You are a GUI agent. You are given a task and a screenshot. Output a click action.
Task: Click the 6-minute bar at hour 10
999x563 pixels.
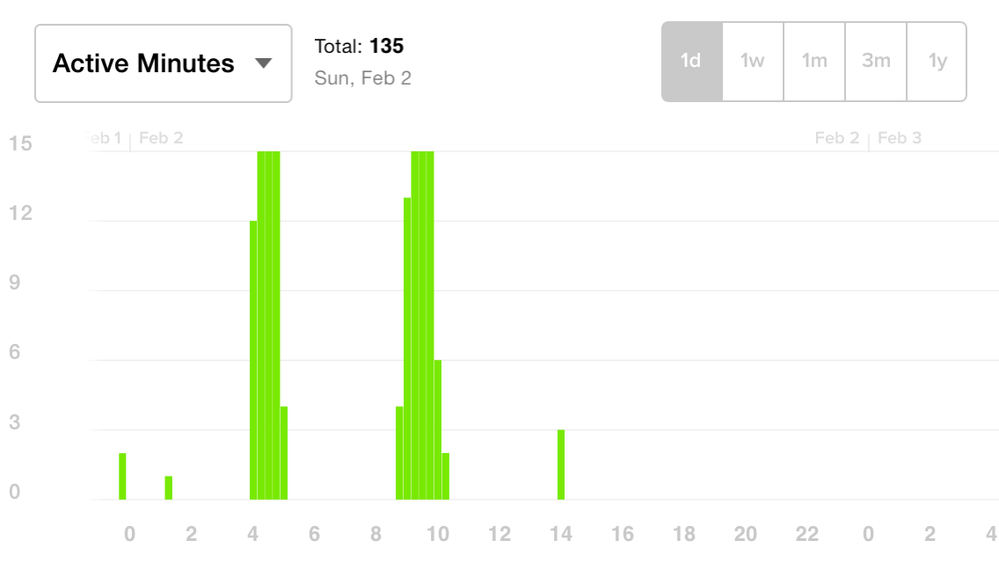[438, 430]
